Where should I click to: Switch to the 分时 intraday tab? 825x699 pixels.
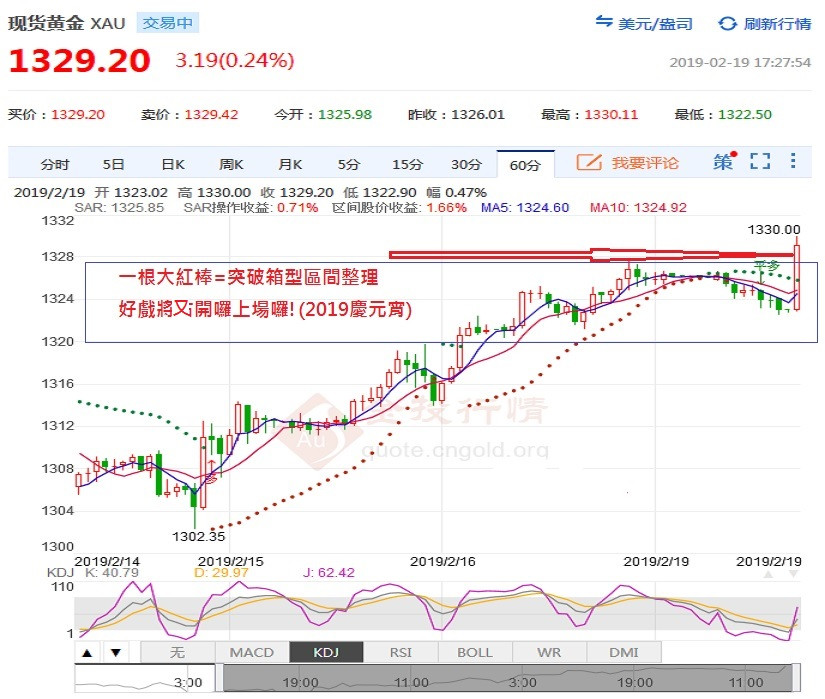(x=55, y=165)
